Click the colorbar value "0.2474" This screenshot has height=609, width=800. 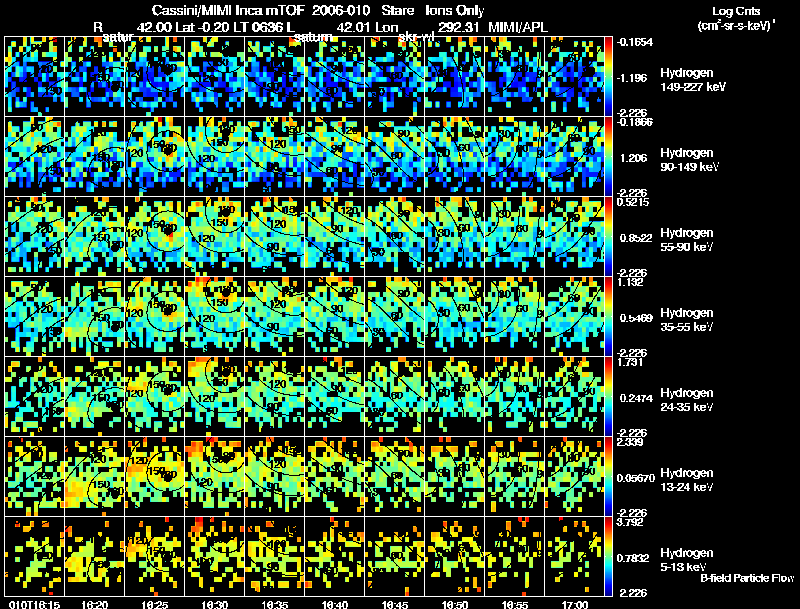tap(636, 398)
